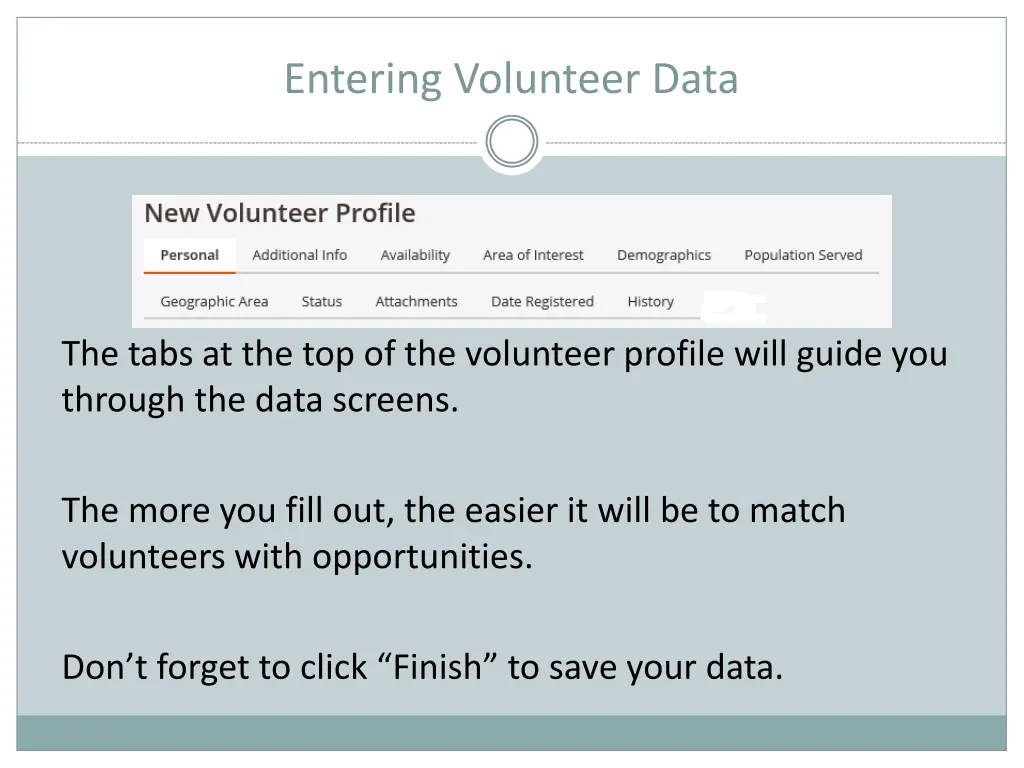The image size is (1024, 768).
Task: Click the dashed divider line under the title
Action: (x=250, y=143)
